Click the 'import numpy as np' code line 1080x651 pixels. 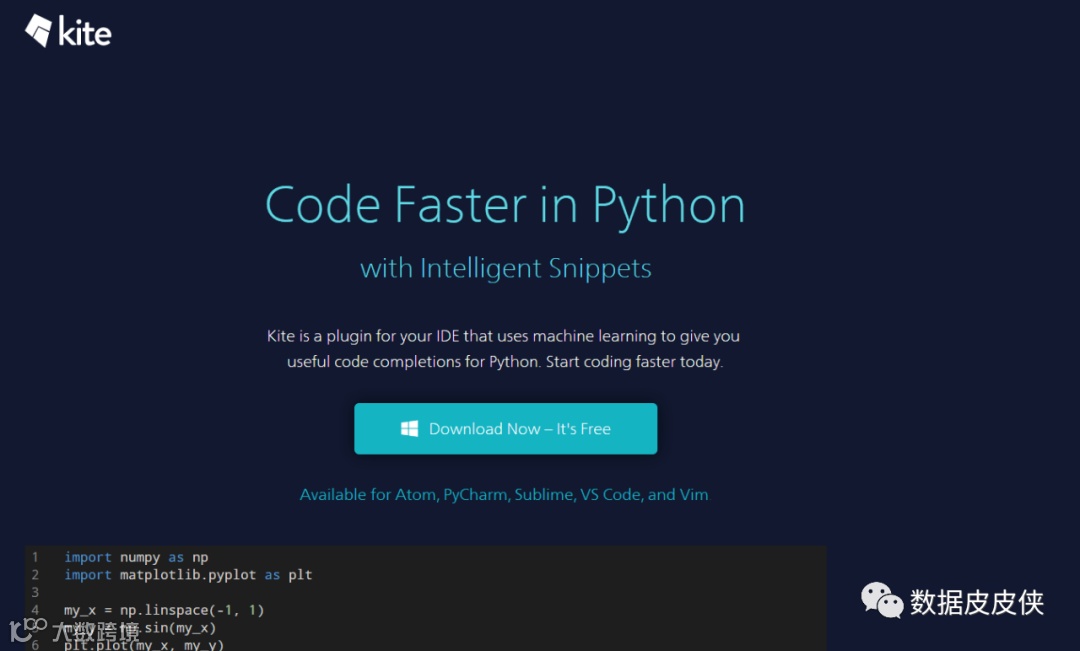click(x=136, y=557)
